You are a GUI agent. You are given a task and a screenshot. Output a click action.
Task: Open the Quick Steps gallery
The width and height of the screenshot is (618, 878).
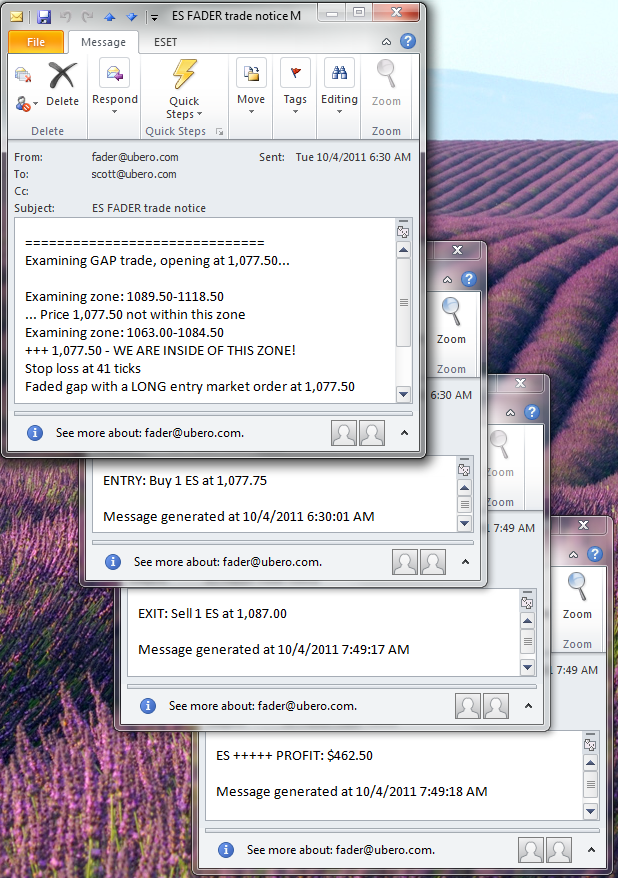[184, 90]
